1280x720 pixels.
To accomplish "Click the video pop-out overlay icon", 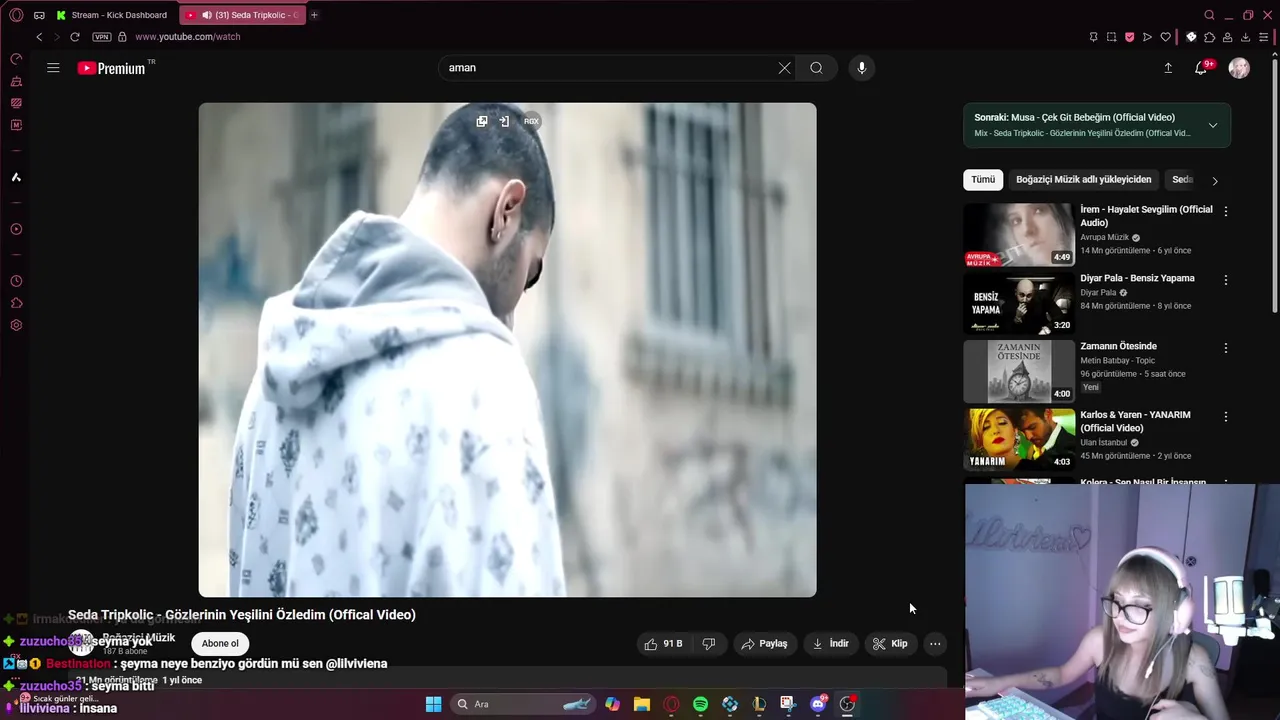I will pos(482,121).
